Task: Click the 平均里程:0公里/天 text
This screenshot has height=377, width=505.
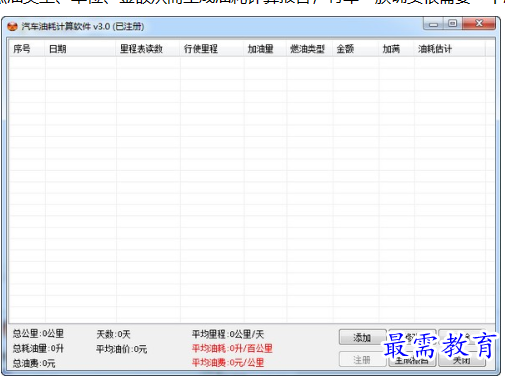Action: (228, 334)
